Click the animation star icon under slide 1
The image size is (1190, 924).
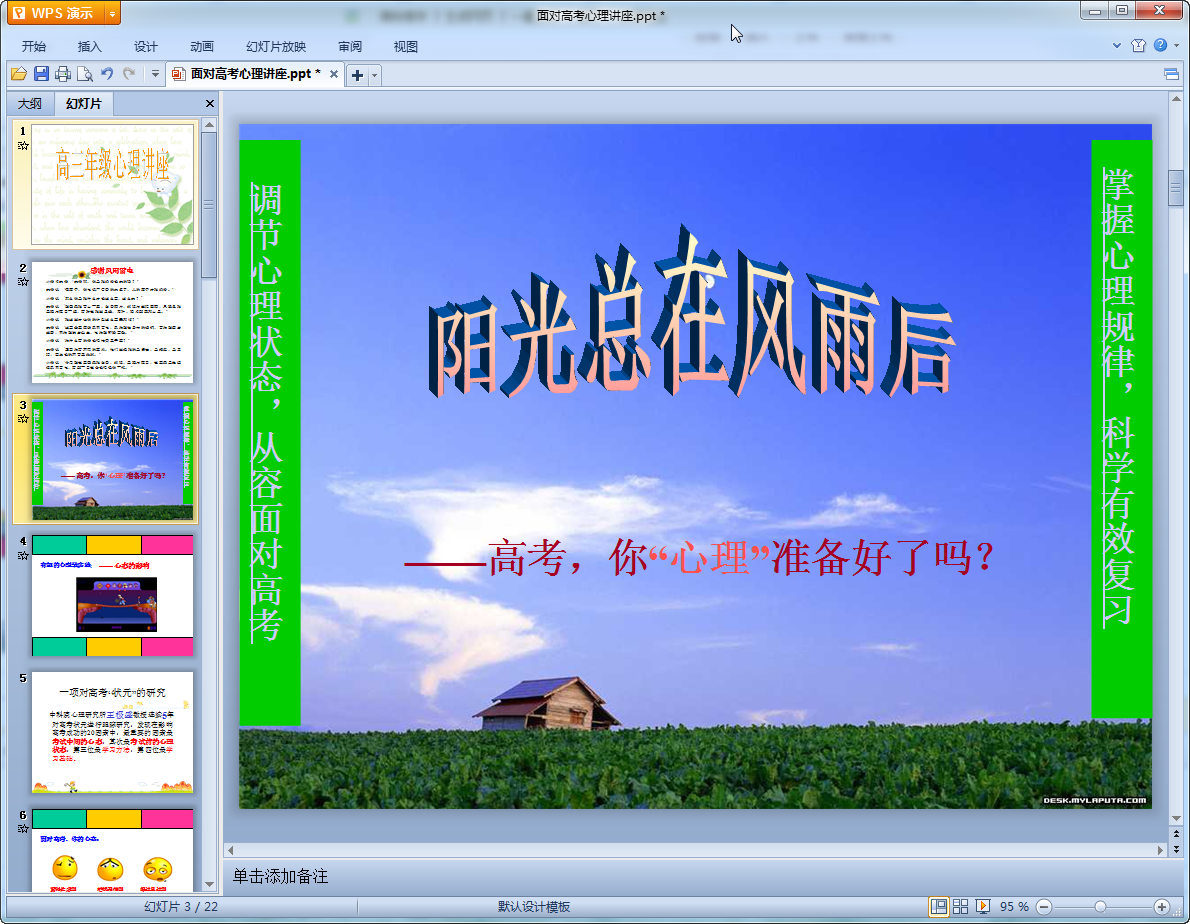23,145
